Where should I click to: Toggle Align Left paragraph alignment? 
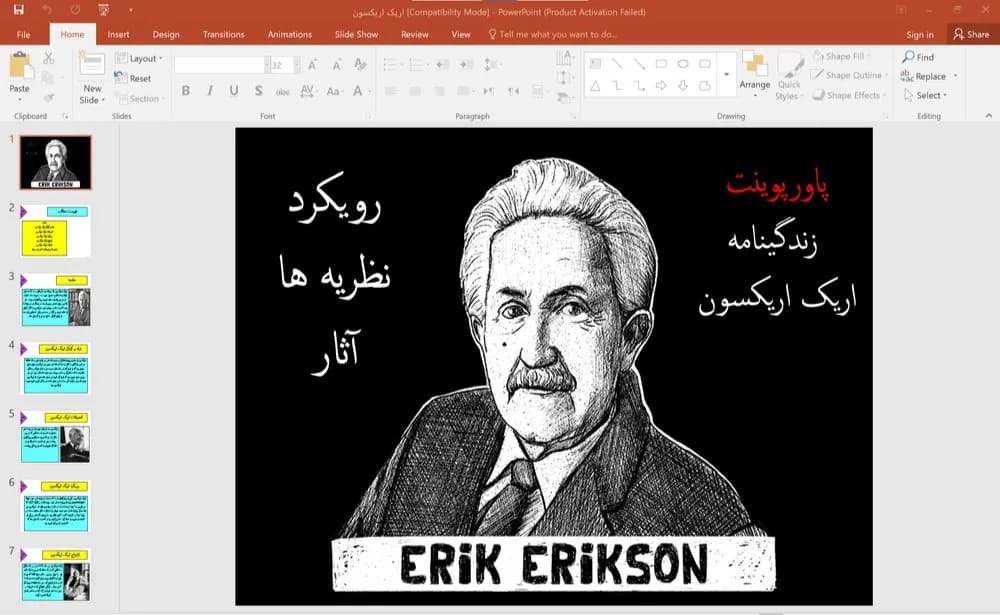point(391,91)
